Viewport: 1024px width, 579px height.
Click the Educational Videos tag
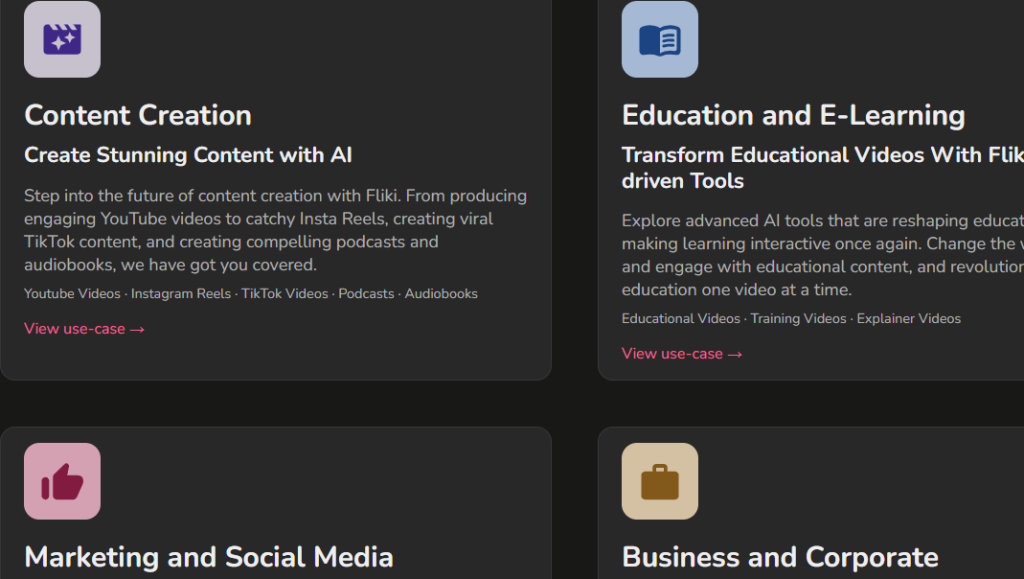click(x=681, y=319)
